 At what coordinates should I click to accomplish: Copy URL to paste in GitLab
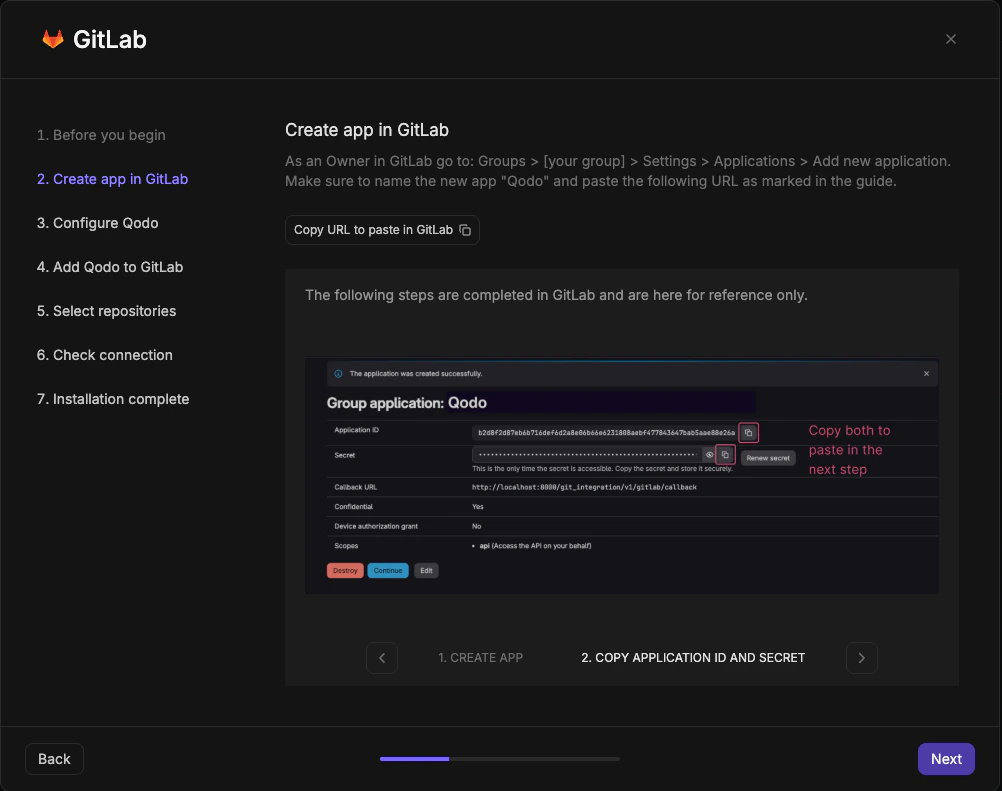point(382,230)
